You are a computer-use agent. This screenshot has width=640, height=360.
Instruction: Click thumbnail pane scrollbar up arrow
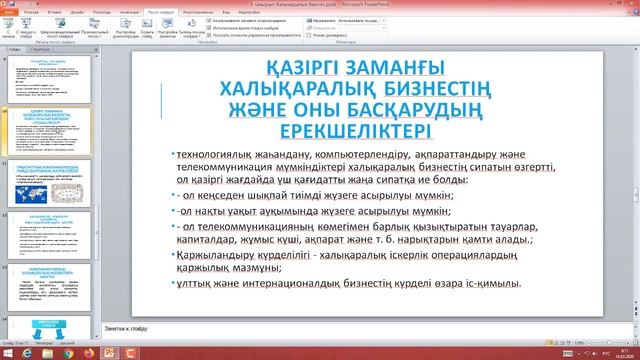[x=96, y=56]
